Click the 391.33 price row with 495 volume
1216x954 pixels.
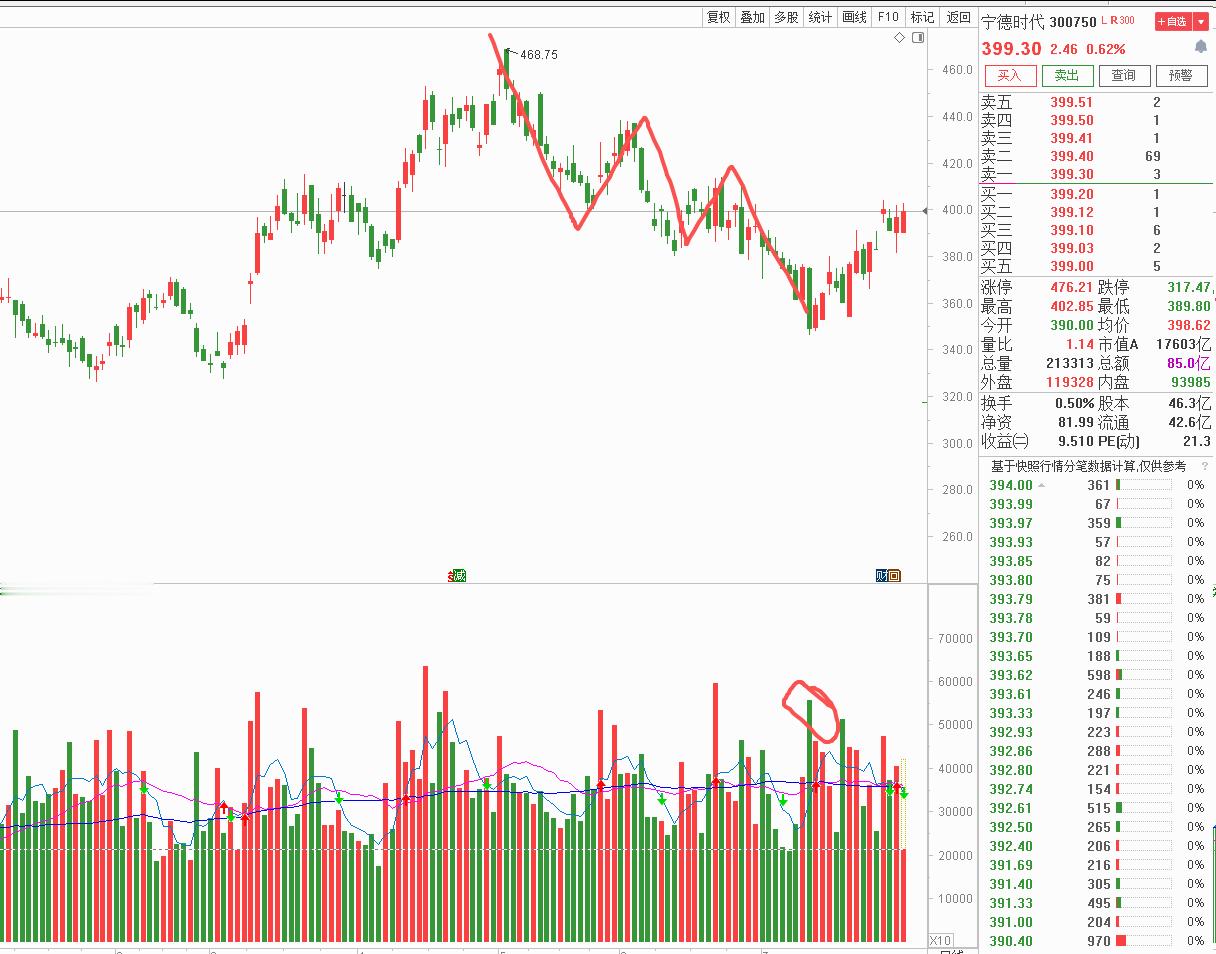tap(1097, 903)
